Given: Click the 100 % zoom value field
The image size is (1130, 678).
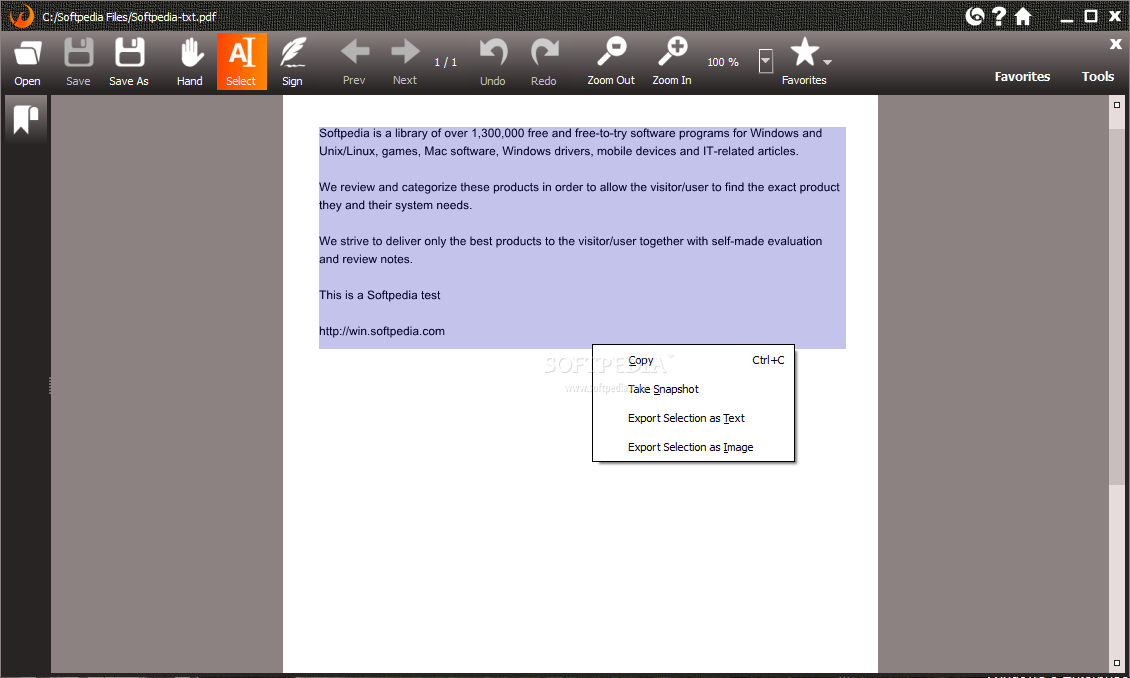Looking at the screenshot, I should pyautogui.click(x=723, y=63).
